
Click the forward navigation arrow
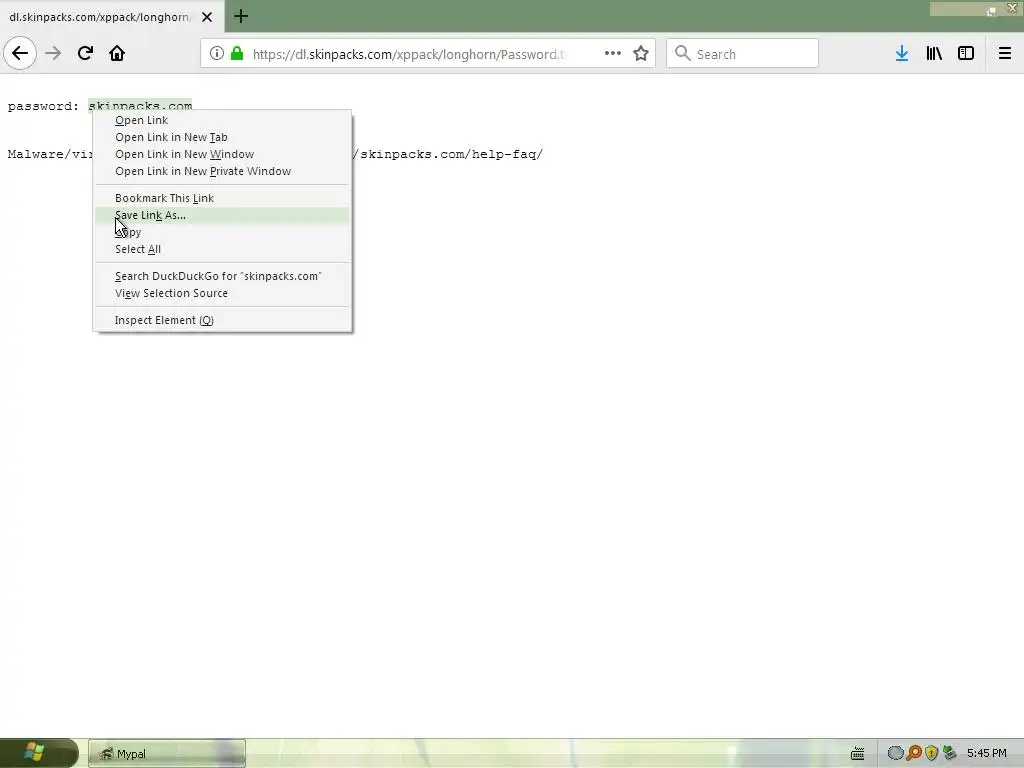click(53, 53)
